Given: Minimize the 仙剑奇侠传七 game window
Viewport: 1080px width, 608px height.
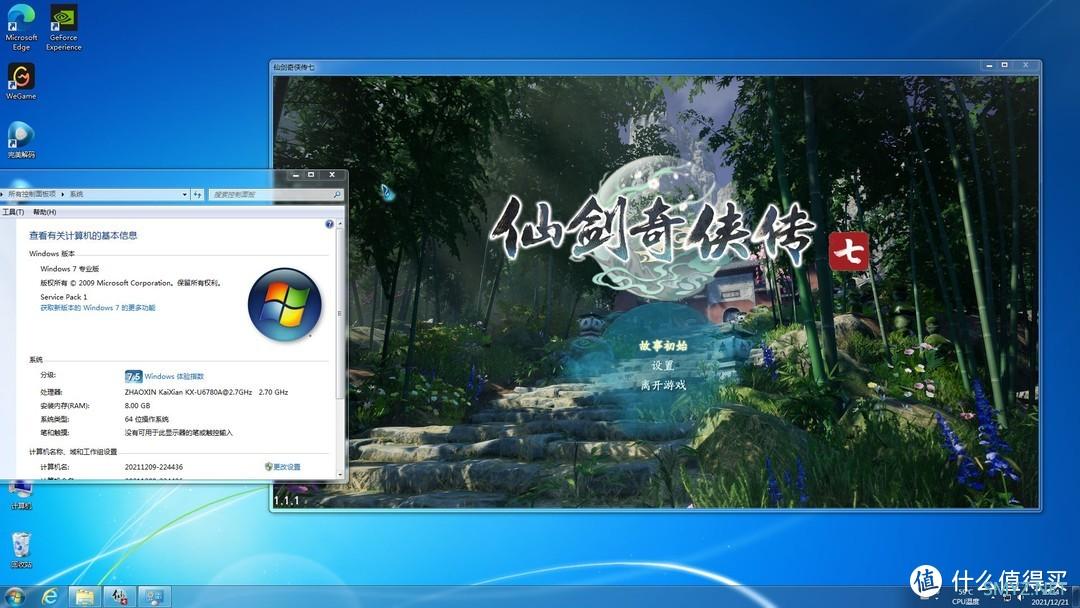Looking at the screenshot, I should coord(989,65).
